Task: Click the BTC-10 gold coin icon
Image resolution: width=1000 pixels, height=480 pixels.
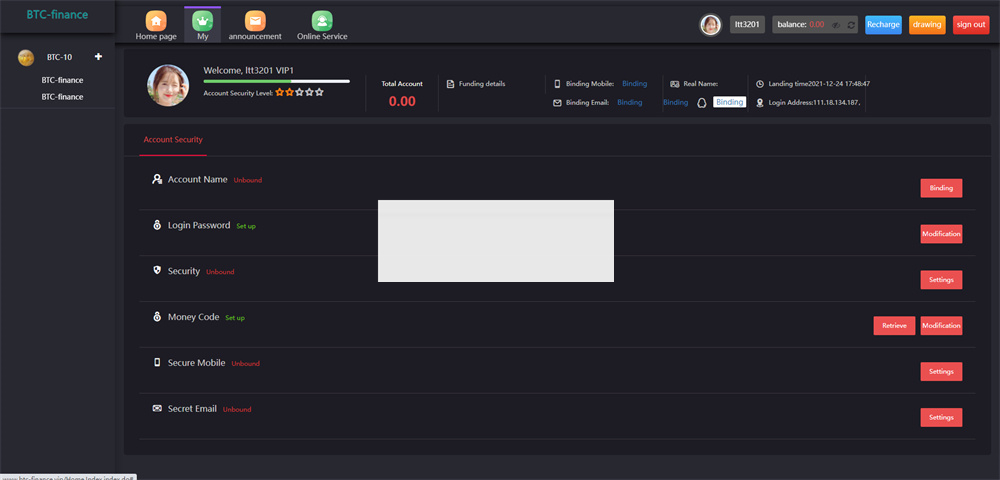Action: click(x=26, y=57)
